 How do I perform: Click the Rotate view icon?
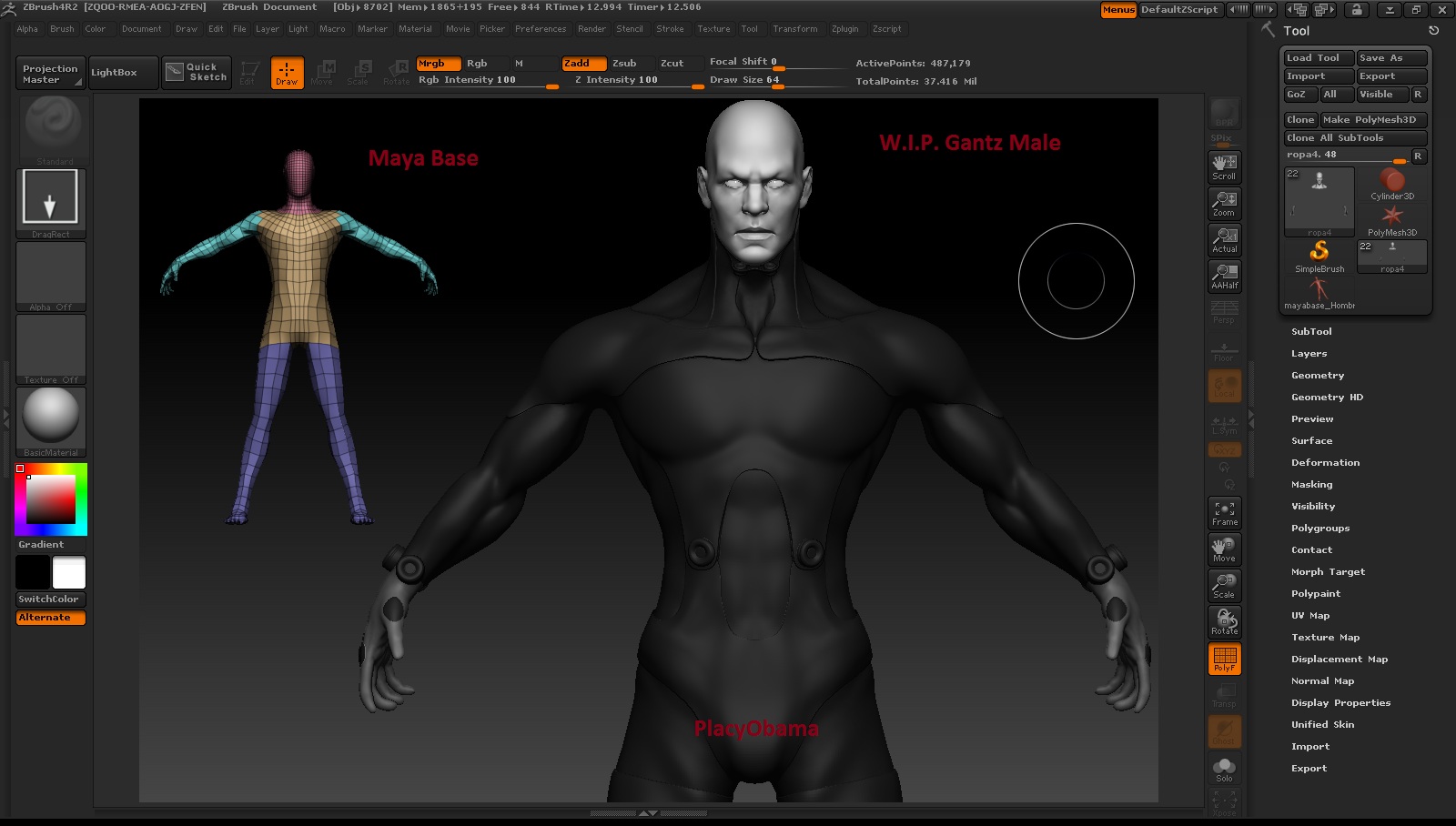(1224, 622)
